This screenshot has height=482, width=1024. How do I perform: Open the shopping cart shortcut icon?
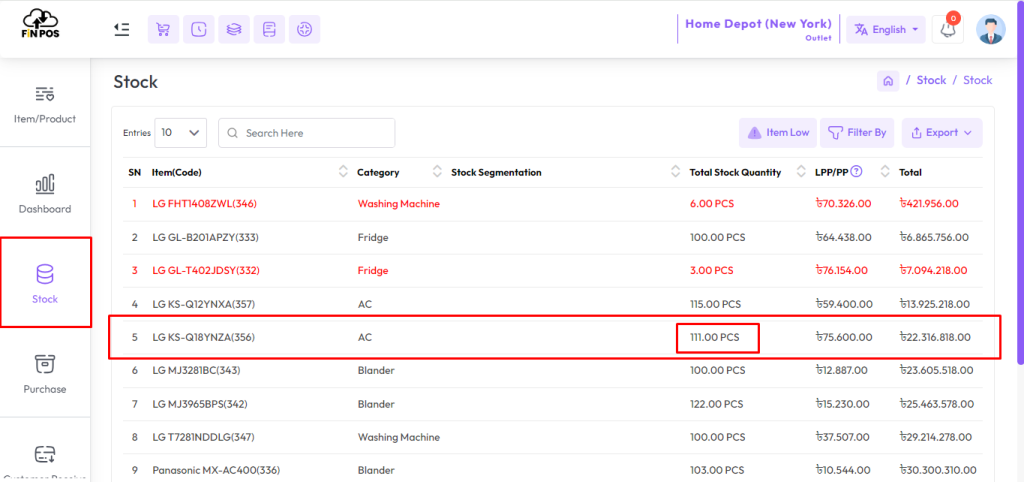[163, 29]
